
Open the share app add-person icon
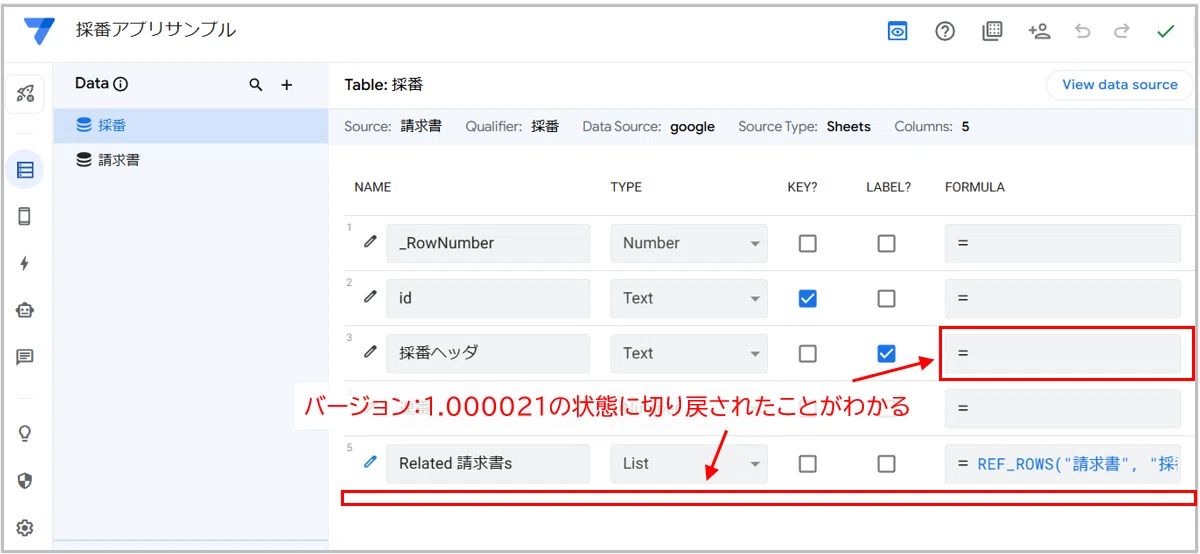coord(1039,31)
